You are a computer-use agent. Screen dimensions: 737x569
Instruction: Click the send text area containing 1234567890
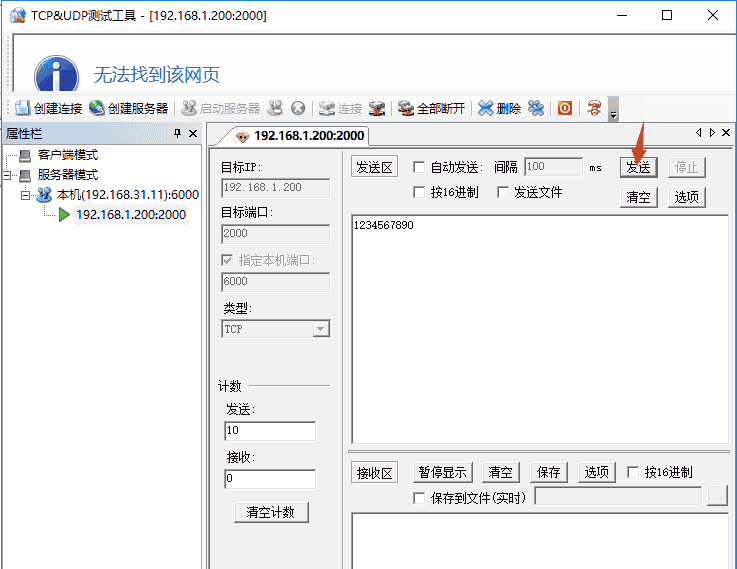point(540,329)
